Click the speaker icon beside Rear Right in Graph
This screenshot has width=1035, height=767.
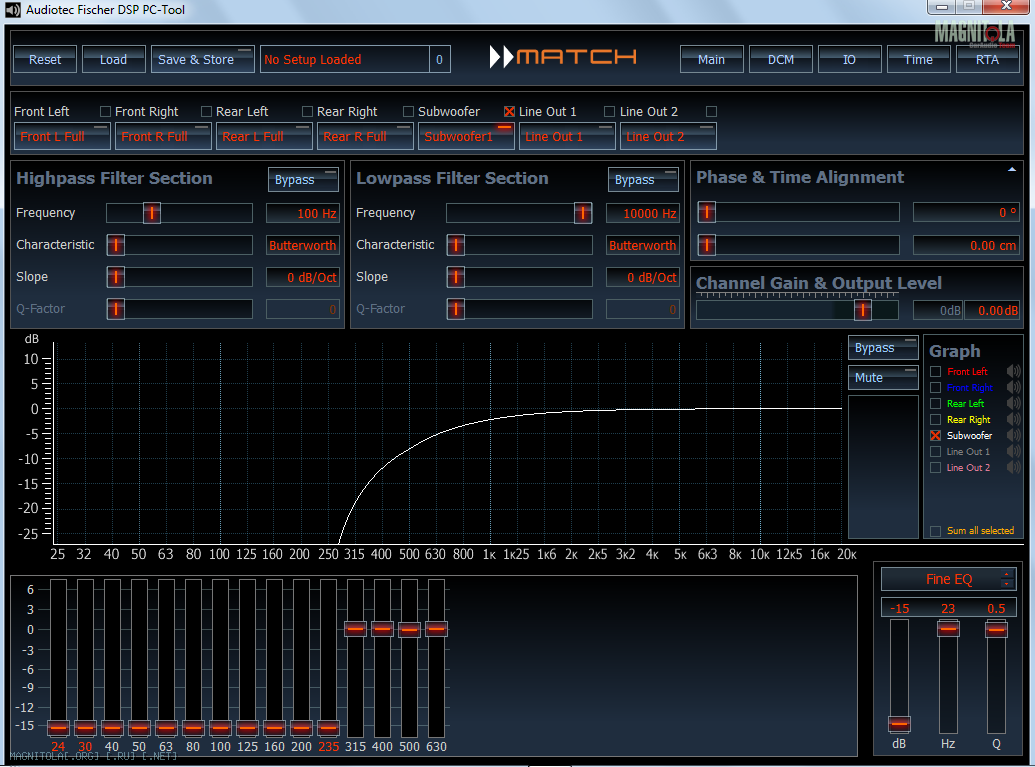(x=1013, y=419)
